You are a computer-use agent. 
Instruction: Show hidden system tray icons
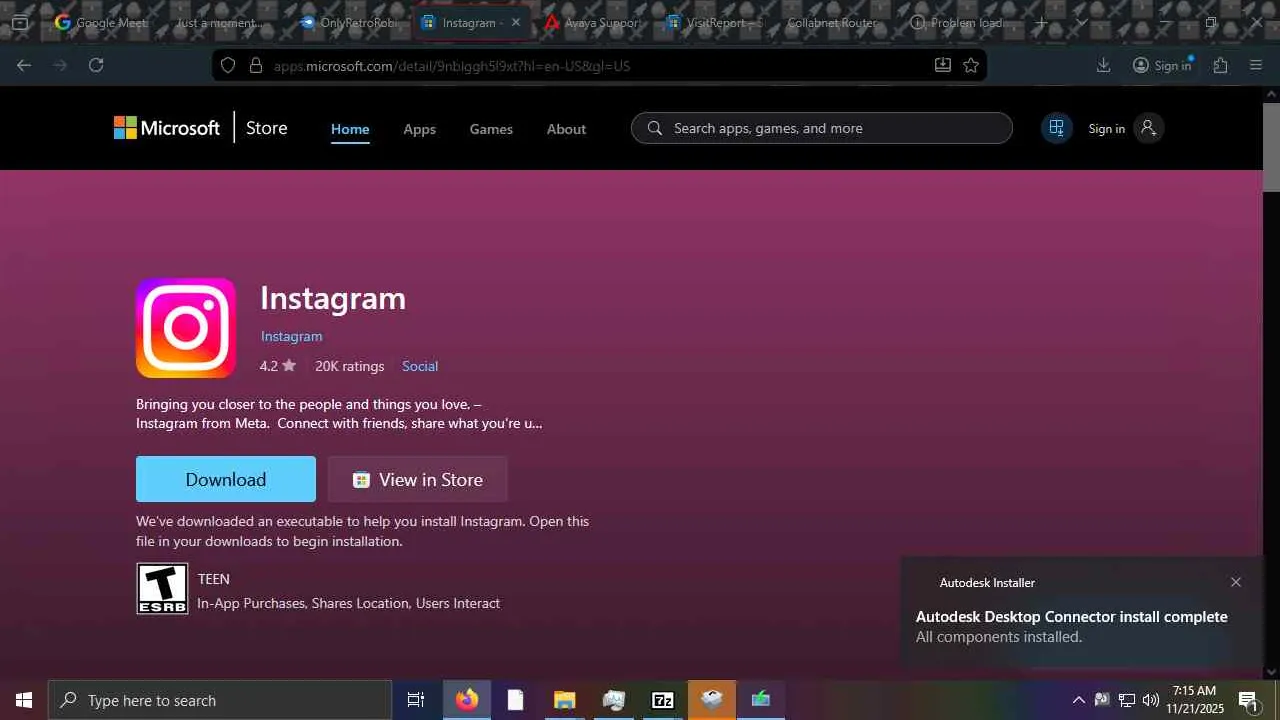[1078, 700]
